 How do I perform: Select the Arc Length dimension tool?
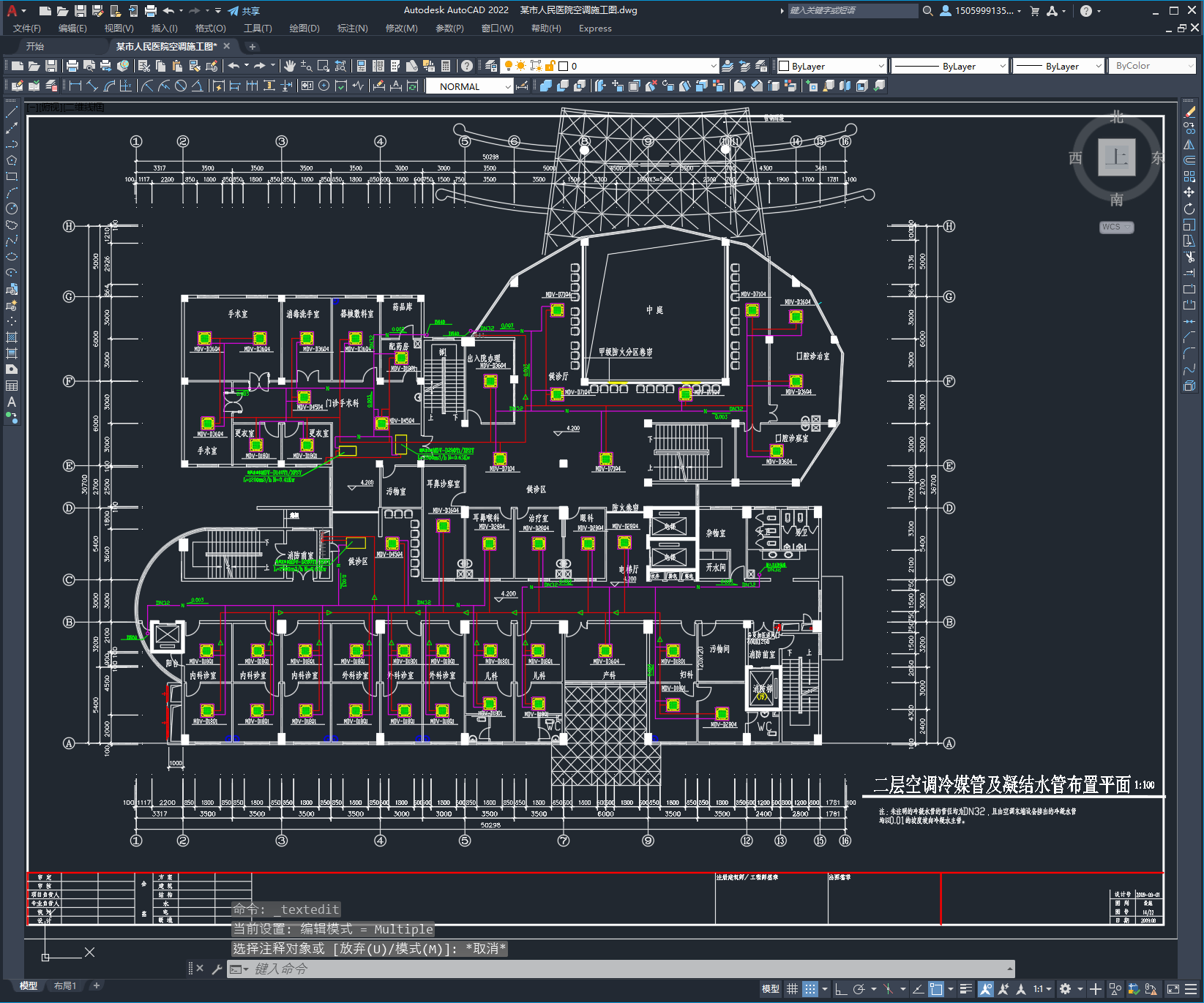coord(109,86)
